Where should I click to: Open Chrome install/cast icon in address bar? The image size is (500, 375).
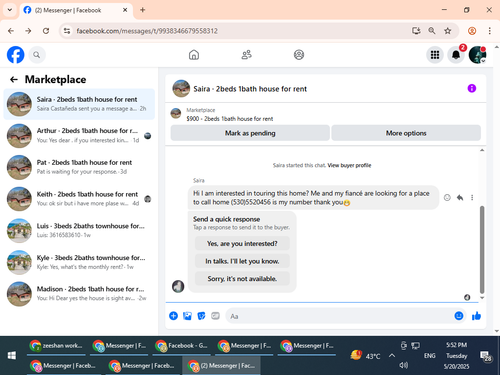(416, 31)
